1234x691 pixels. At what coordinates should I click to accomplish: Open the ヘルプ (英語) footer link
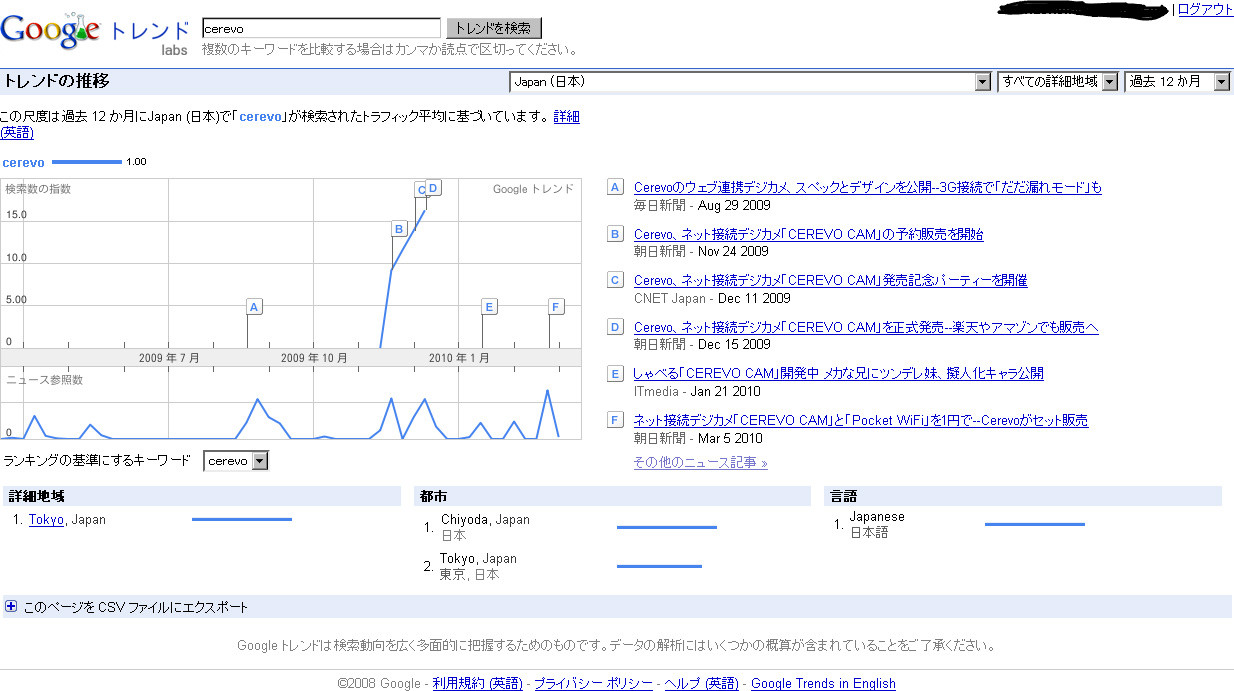pos(701,684)
